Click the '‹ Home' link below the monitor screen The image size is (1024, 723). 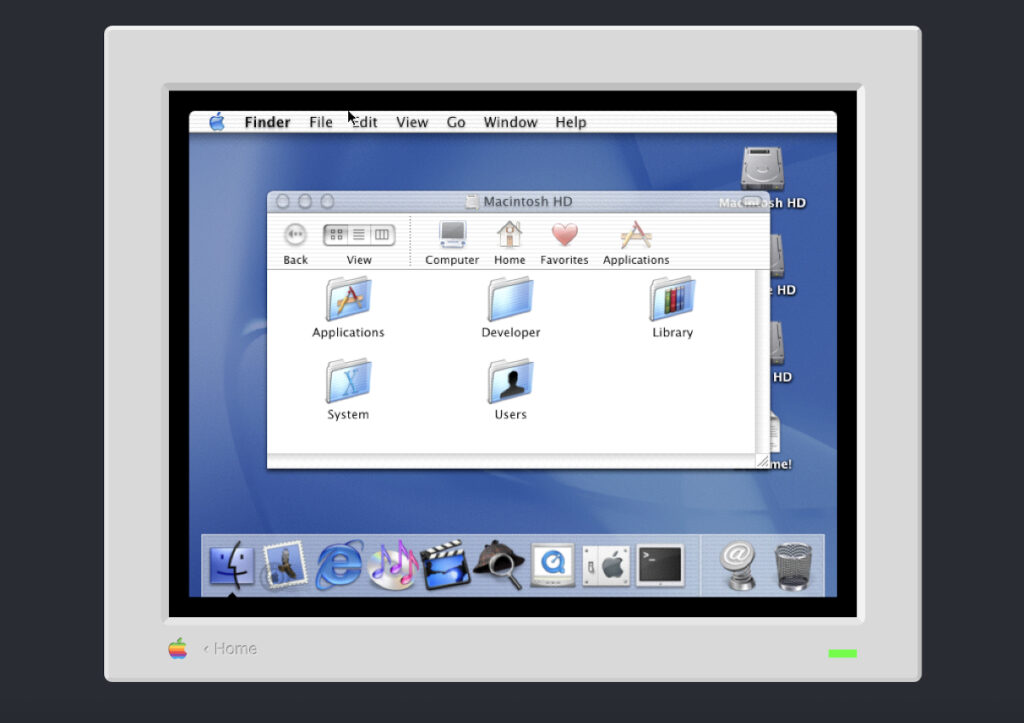pos(230,649)
